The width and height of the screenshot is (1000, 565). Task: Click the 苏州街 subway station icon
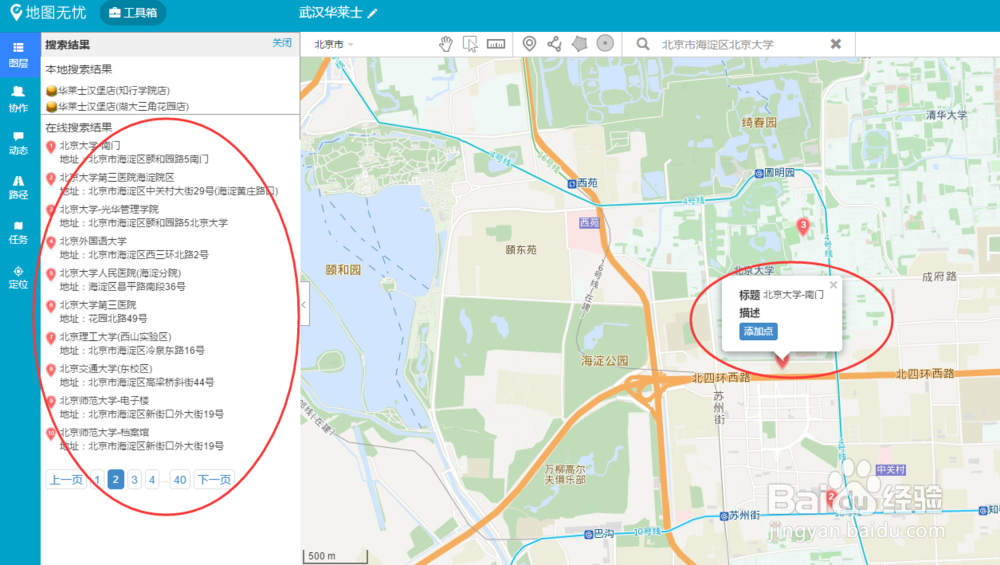point(724,516)
